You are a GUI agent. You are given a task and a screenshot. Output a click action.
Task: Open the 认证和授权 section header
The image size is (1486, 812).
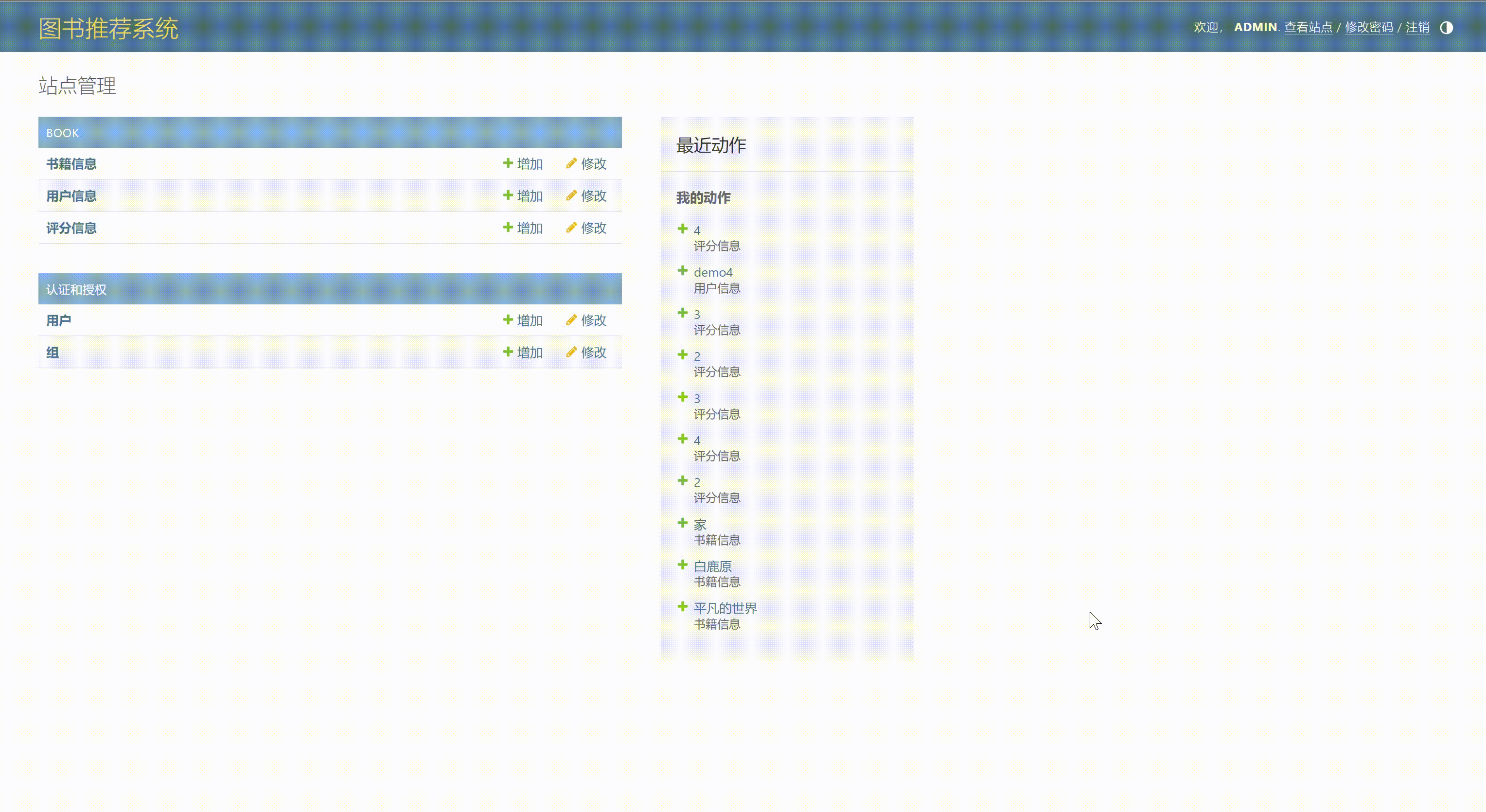point(76,289)
